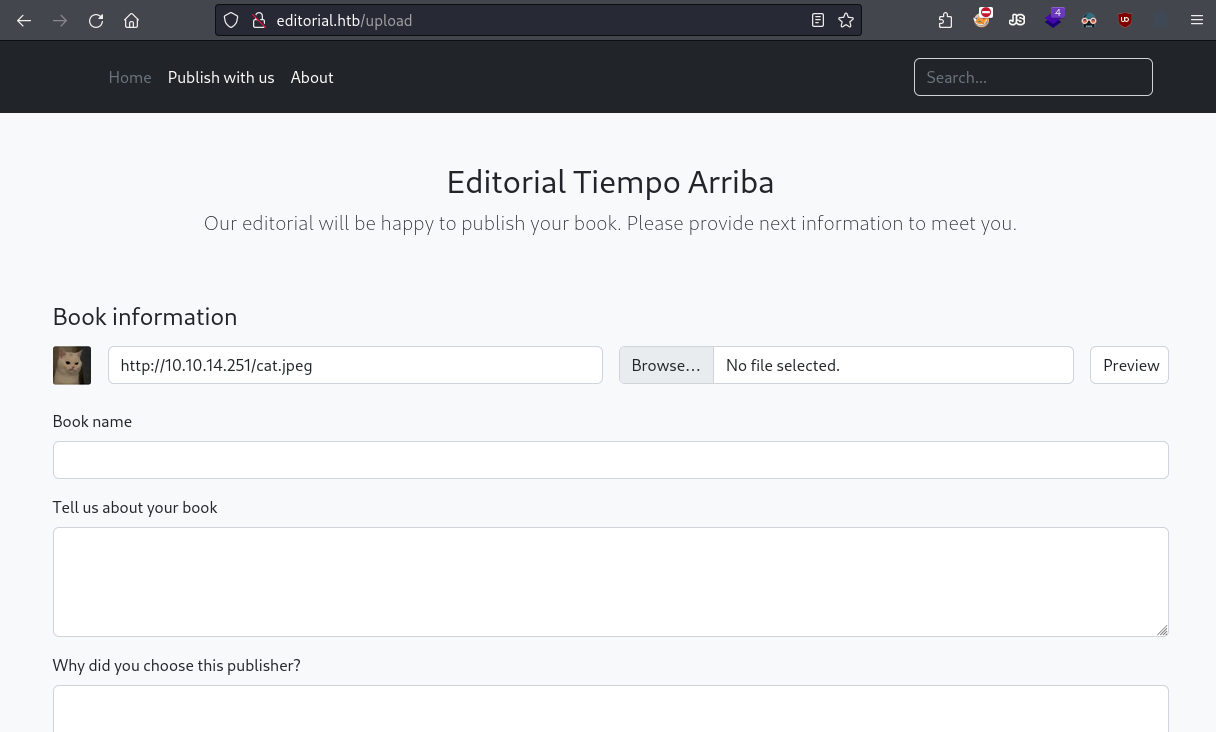Open the Extensions puzzle-piece menu
The height and width of the screenshot is (732, 1216).
coord(945,20)
